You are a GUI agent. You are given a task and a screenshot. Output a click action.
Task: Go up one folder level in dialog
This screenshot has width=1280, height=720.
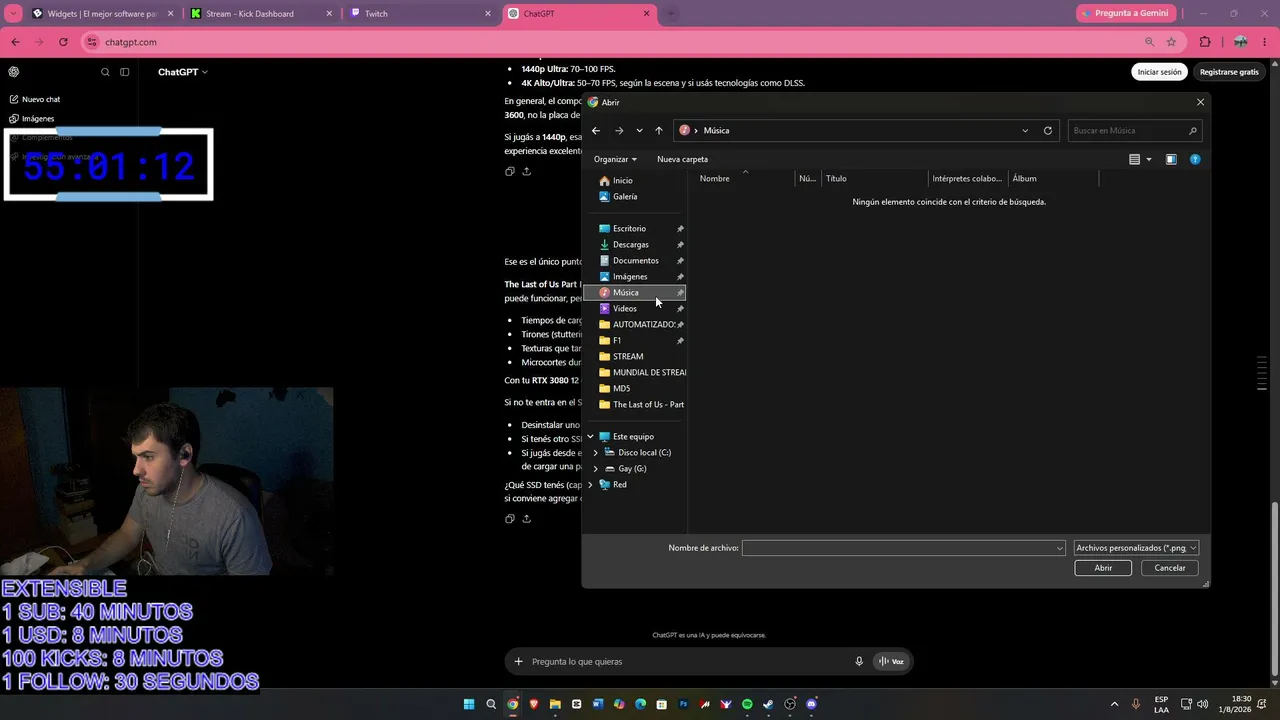[x=659, y=131]
